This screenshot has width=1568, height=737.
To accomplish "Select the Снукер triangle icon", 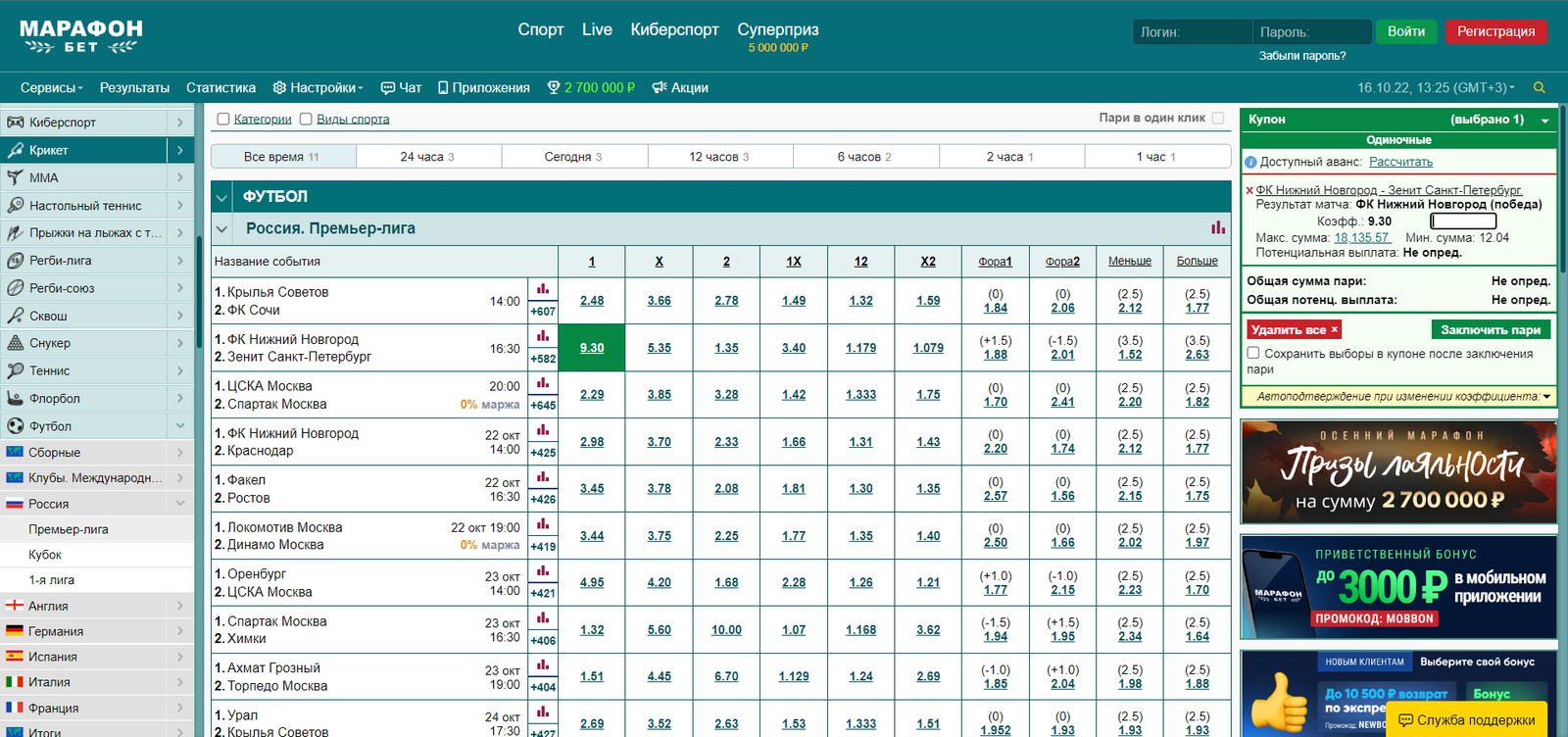I will 15,343.
